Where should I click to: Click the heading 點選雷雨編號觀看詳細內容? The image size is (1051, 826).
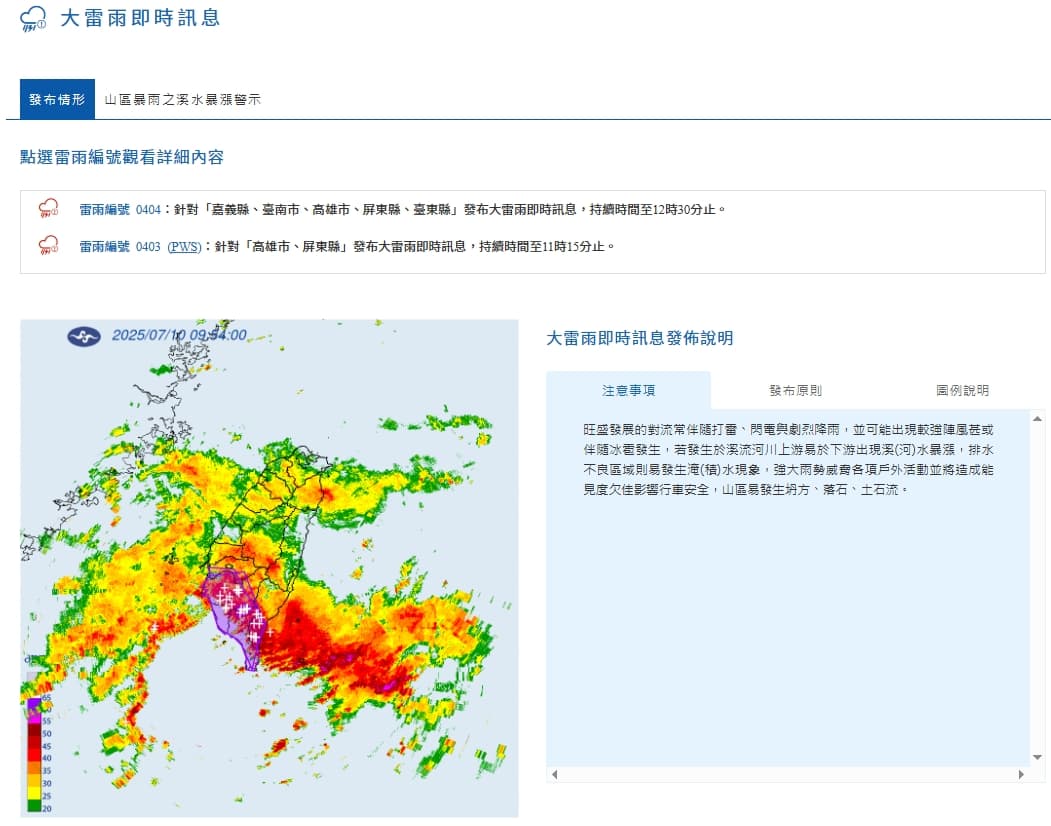click(121, 157)
